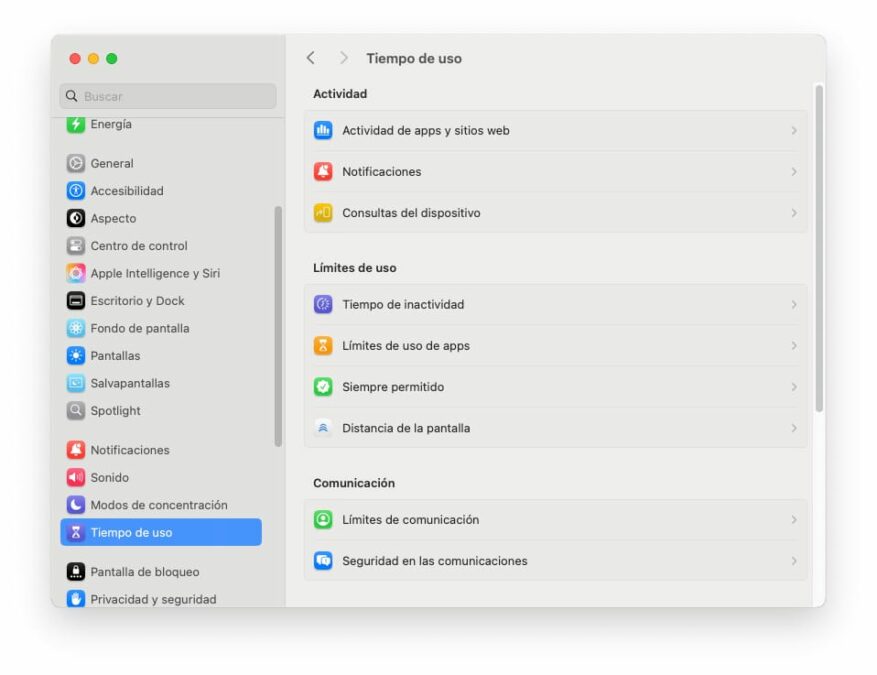Click the Escritorio y Dock icon
This screenshot has width=877, height=675.
[x=76, y=300]
